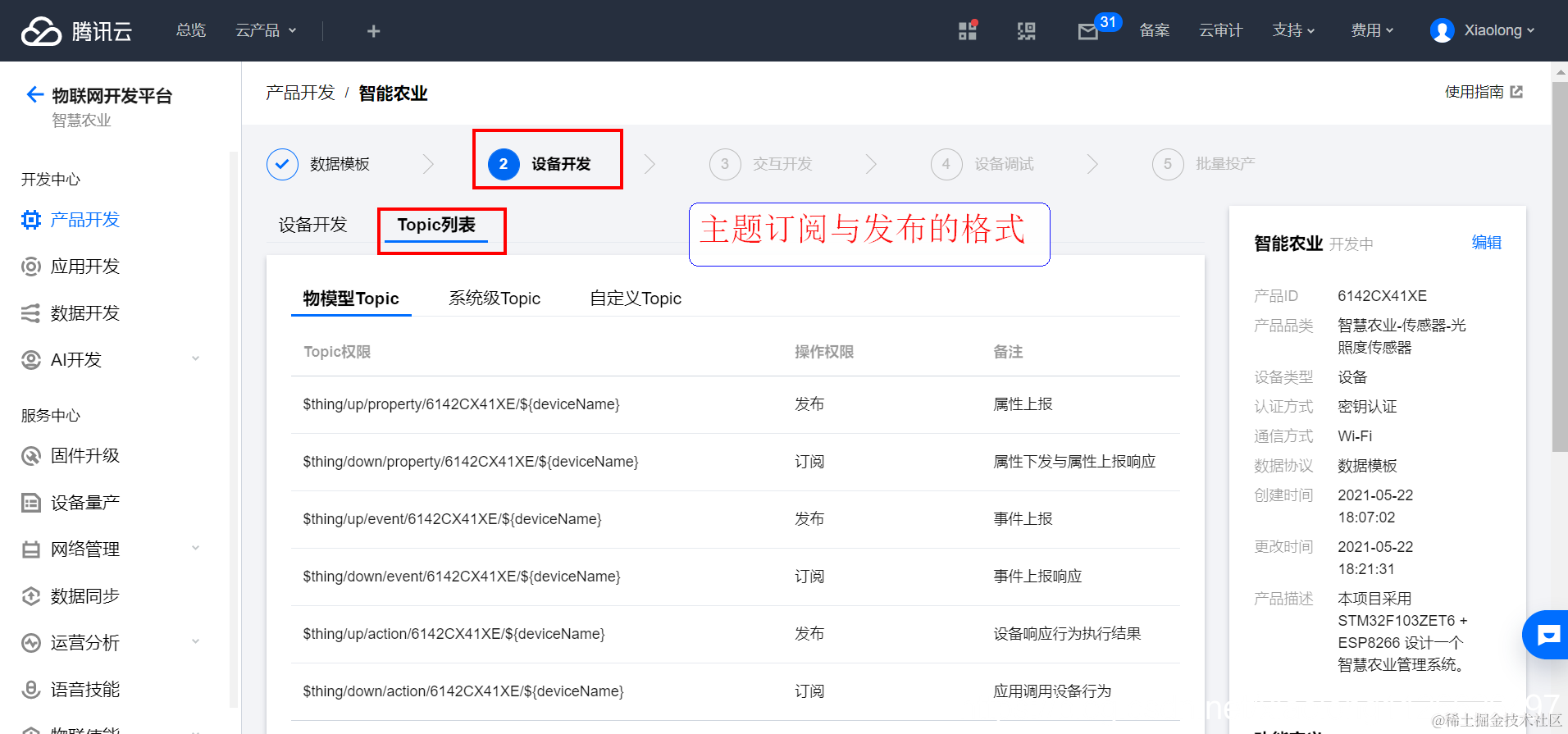Click the 网络管理 sidebar icon
1568x734 pixels.
coord(31,549)
